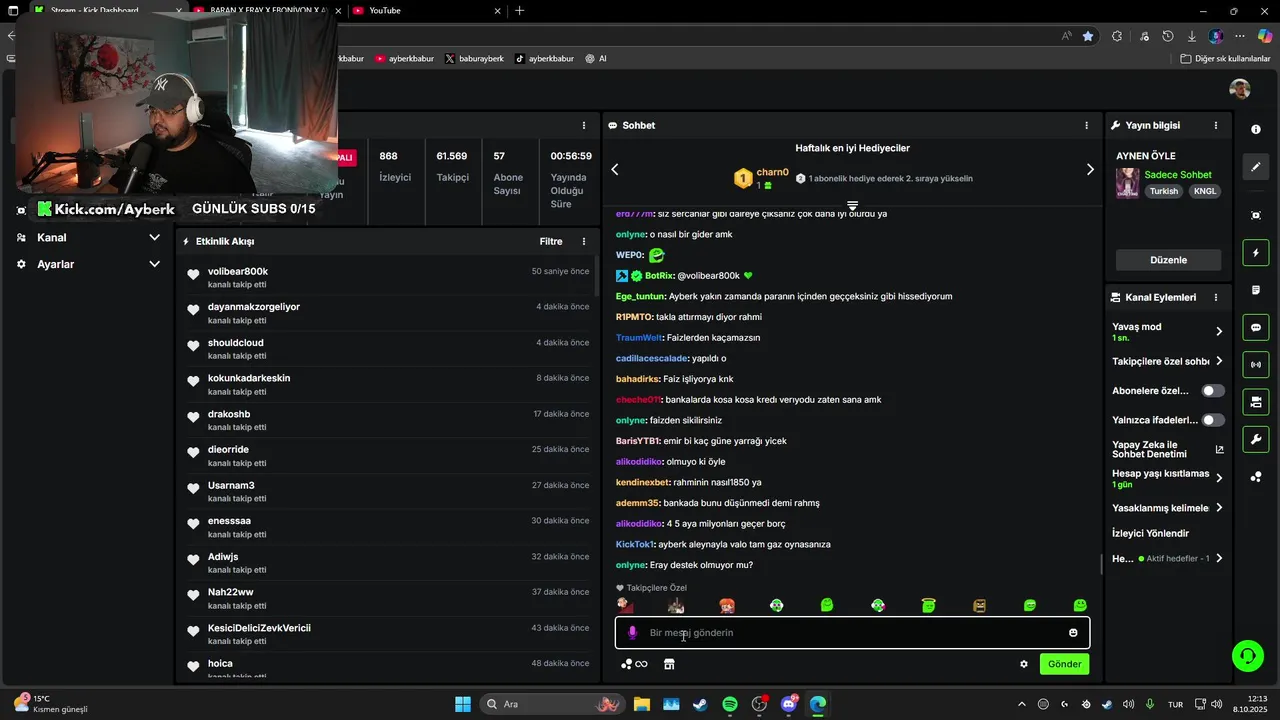The height and width of the screenshot is (720, 1280).
Task: Open Yasaklanmış kelimeler options arrow
Action: point(1219,508)
